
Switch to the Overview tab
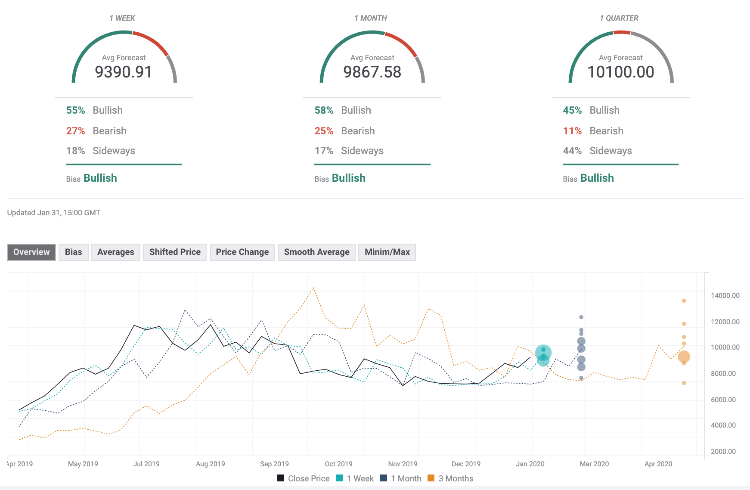32,252
